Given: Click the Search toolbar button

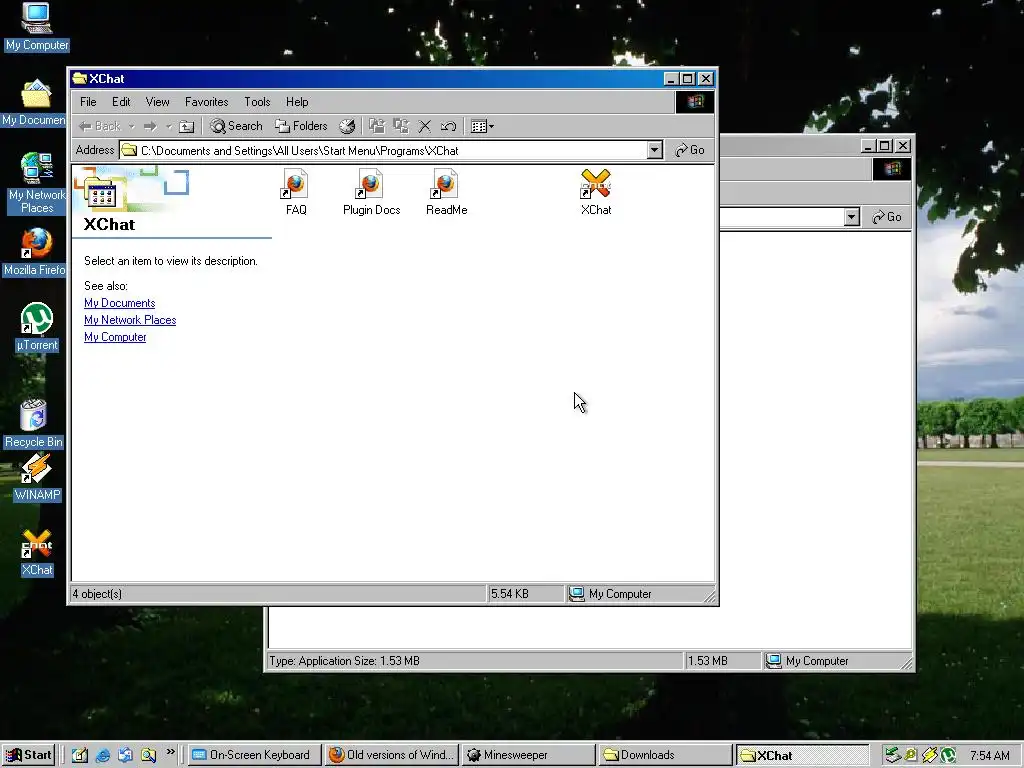Looking at the screenshot, I should tap(236, 126).
